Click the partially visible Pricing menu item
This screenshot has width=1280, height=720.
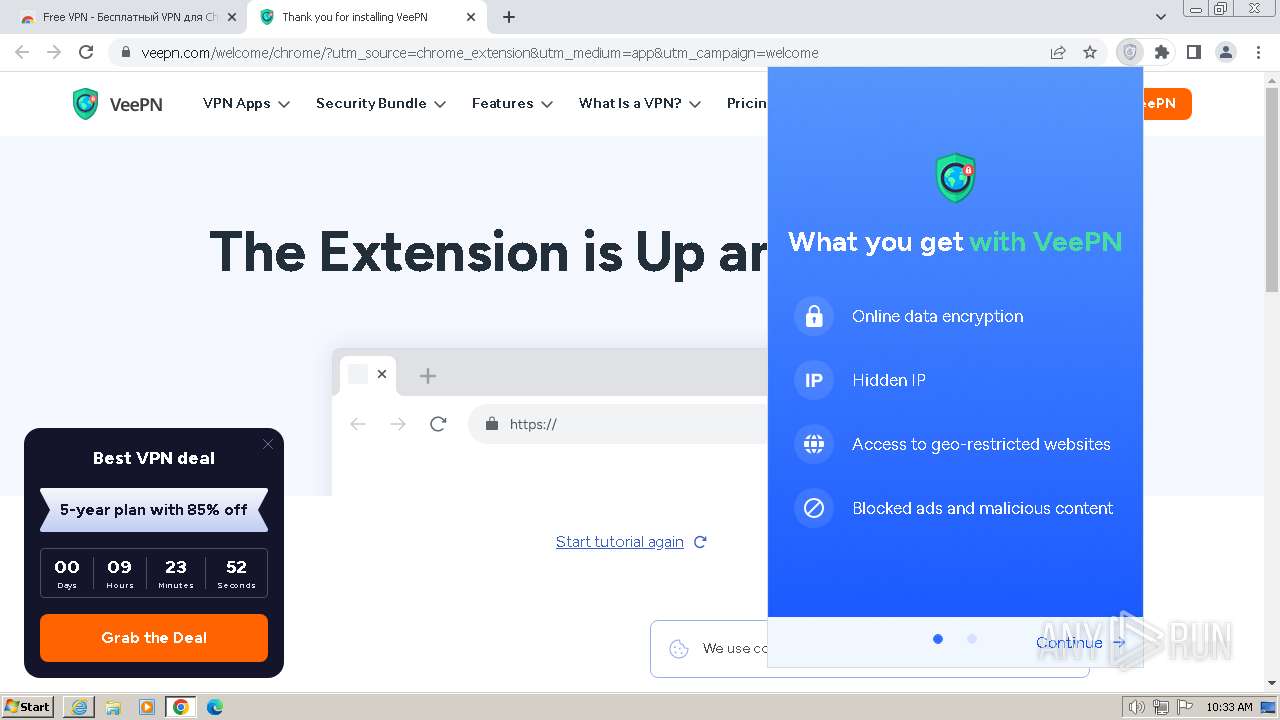click(747, 103)
